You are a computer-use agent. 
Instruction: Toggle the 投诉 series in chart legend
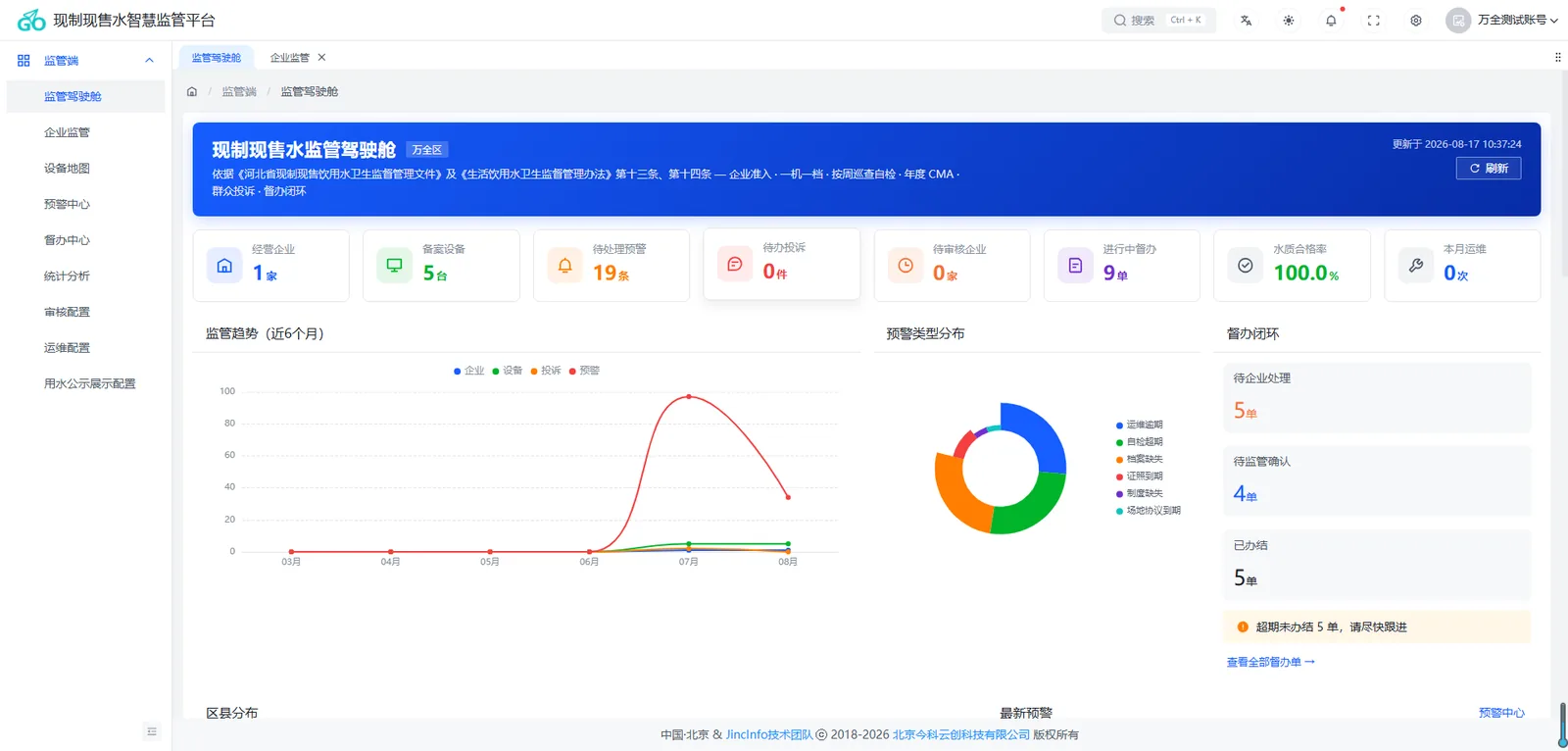[546, 371]
